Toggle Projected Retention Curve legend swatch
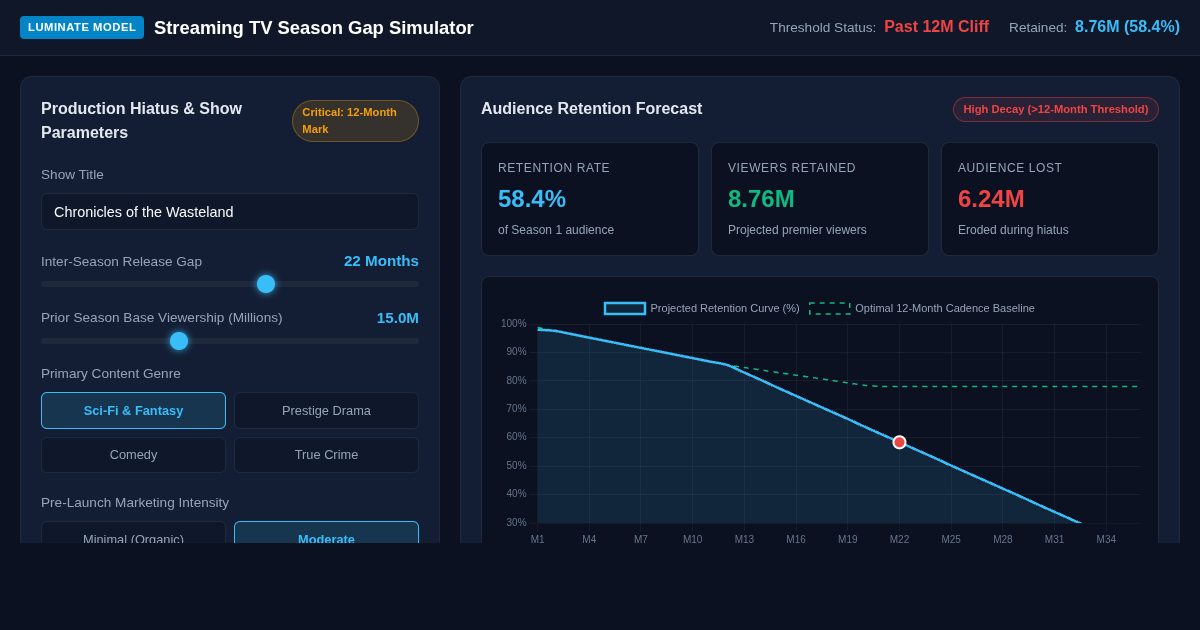 pos(625,308)
